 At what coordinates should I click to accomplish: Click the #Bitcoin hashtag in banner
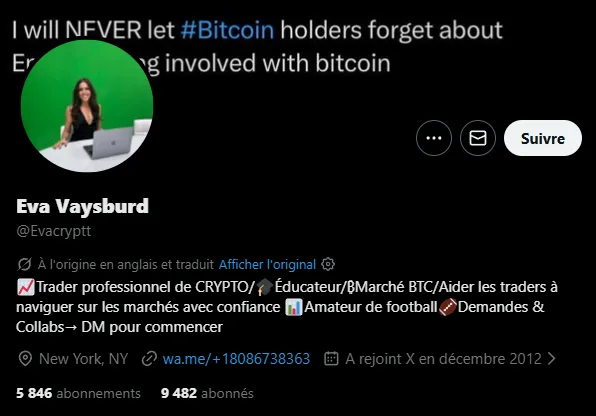pos(227,30)
